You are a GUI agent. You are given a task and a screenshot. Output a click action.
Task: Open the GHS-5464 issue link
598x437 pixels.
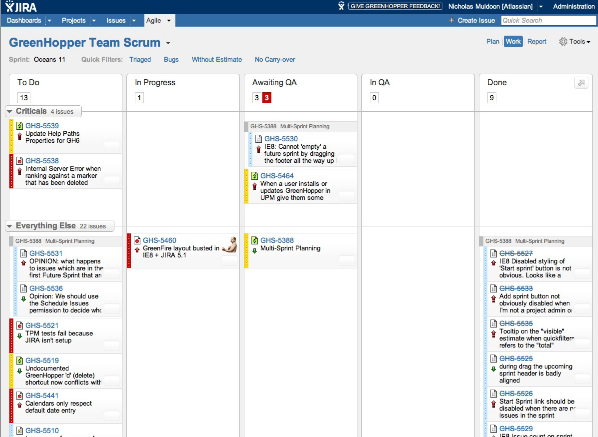[x=277, y=176]
